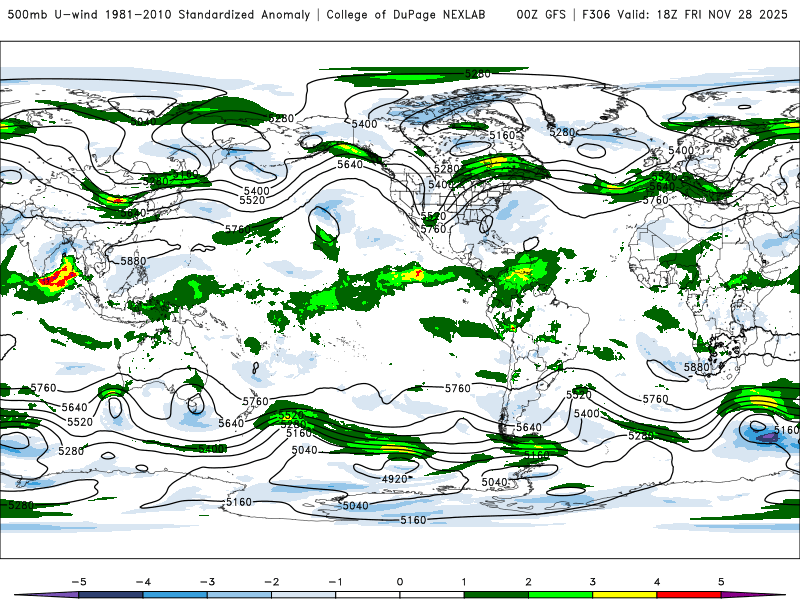
Task: Select the dark green color bar segment between 1 and 2
Action: click(496, 595)
